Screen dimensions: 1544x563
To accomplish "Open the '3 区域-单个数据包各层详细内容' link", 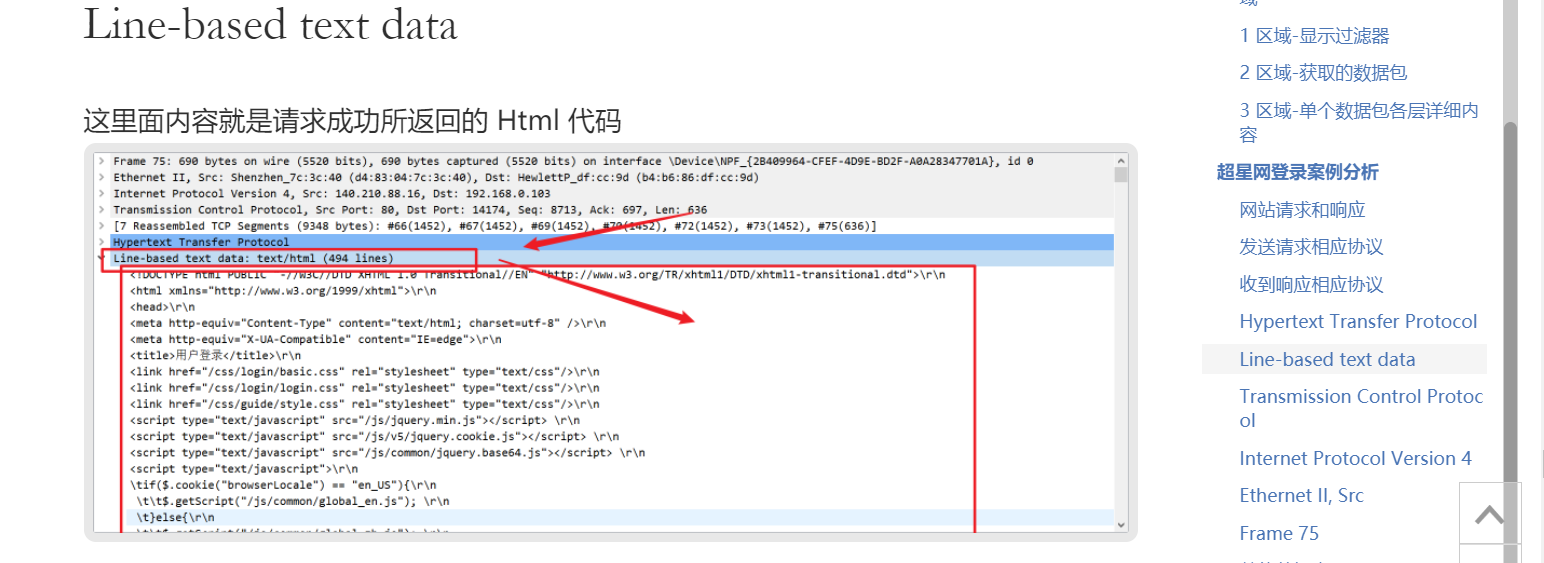I will pyautogui.click(x=1359, y=123).
